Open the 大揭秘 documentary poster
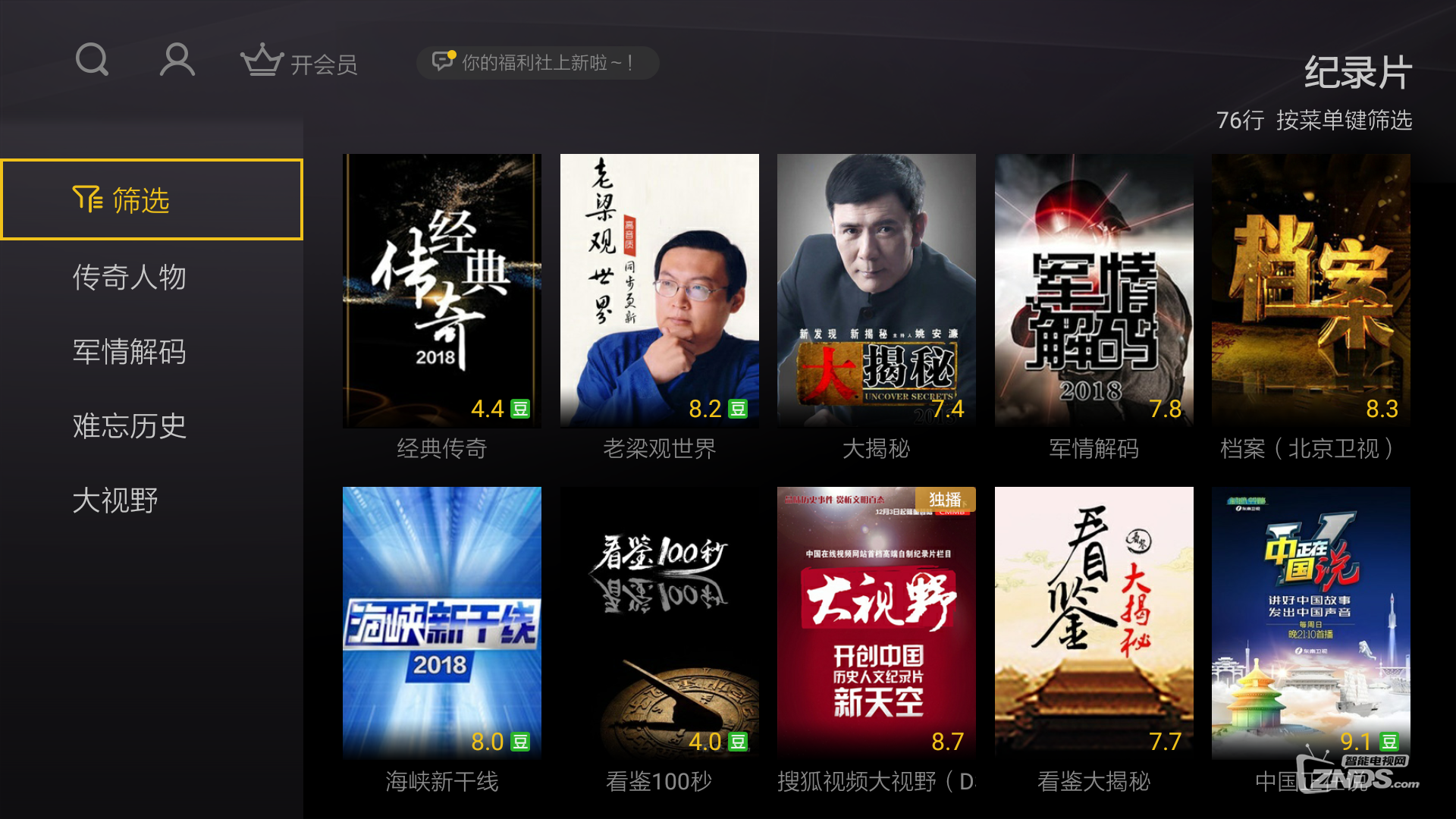The height and width of the screenshot is (819, 1456). point(877,290)
